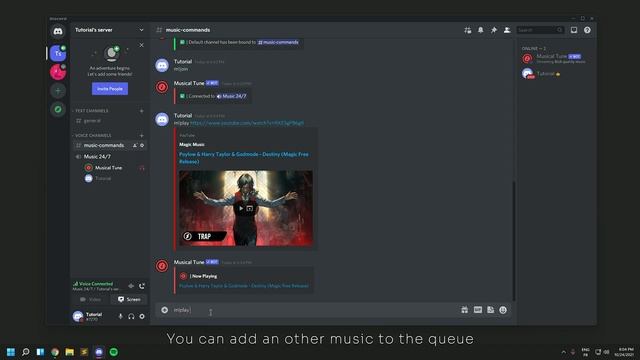Viewport: 640px width, 360px height.
Task: Open the sticker picker icon
Action: tap(490, 310)
